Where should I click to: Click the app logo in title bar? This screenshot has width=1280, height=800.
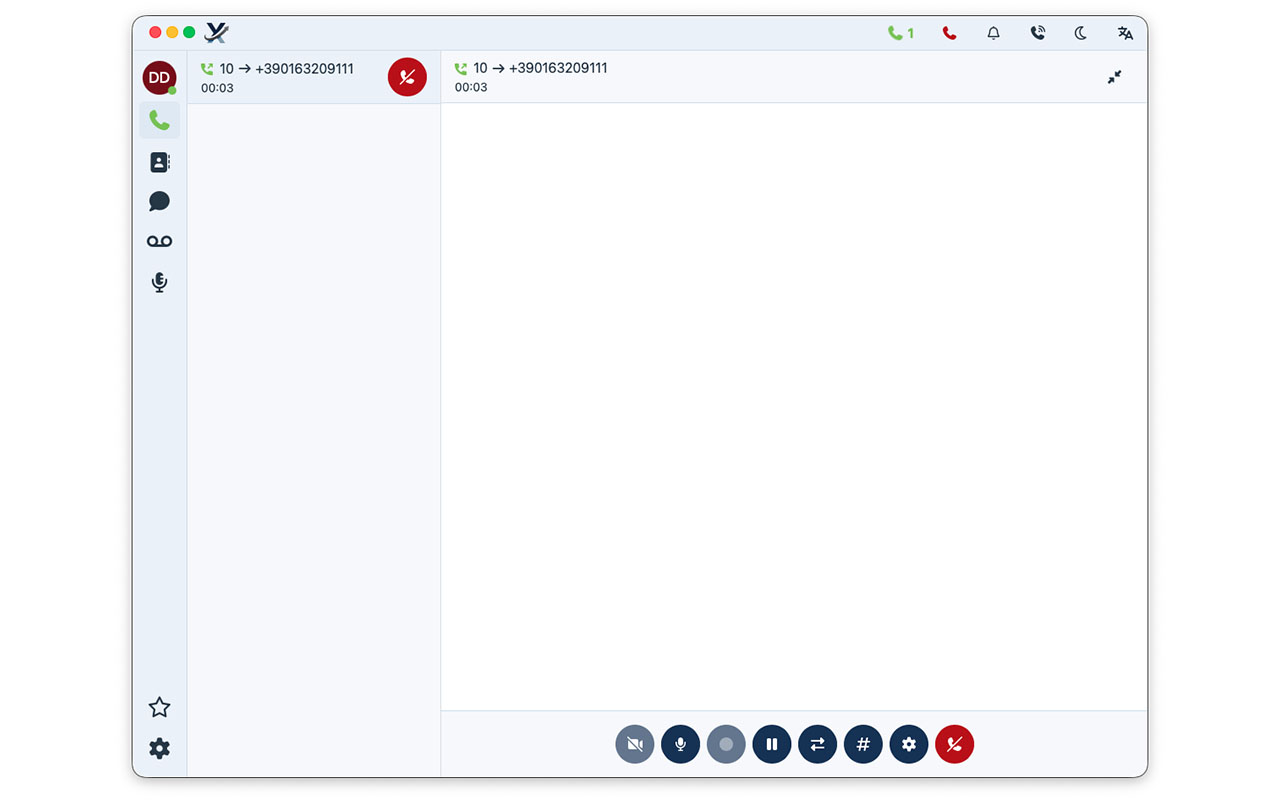pos(216,33)
